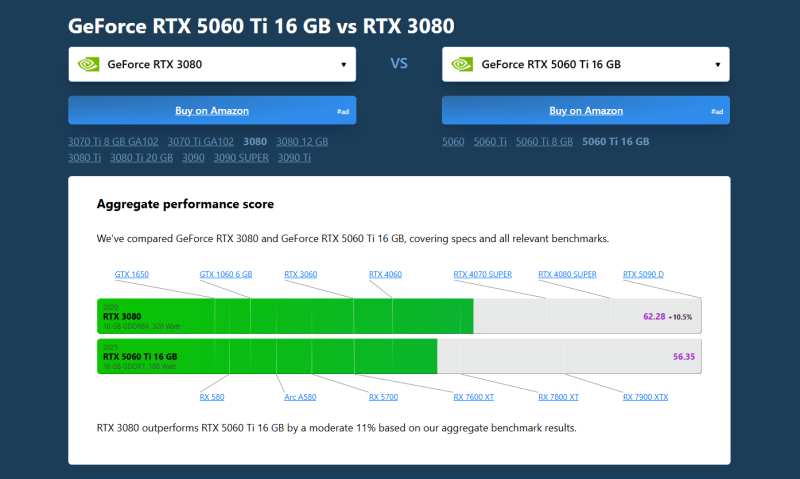This screenshot has height=479, width=800.
Task: Click the NVIDIA logo beside RTX 5060 Ti 16 GB
Action: tap(462, 64)
